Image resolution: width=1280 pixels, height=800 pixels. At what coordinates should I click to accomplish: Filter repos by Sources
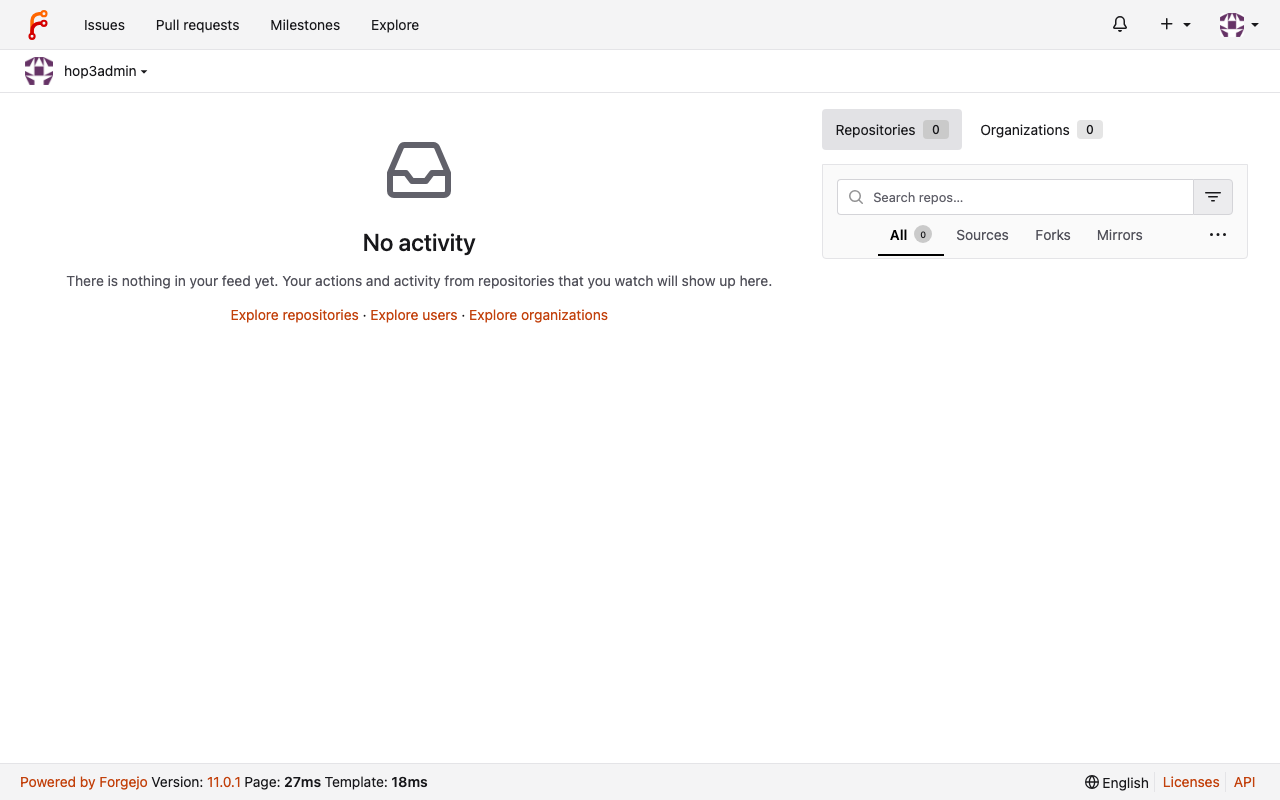(x=982, y=235)
